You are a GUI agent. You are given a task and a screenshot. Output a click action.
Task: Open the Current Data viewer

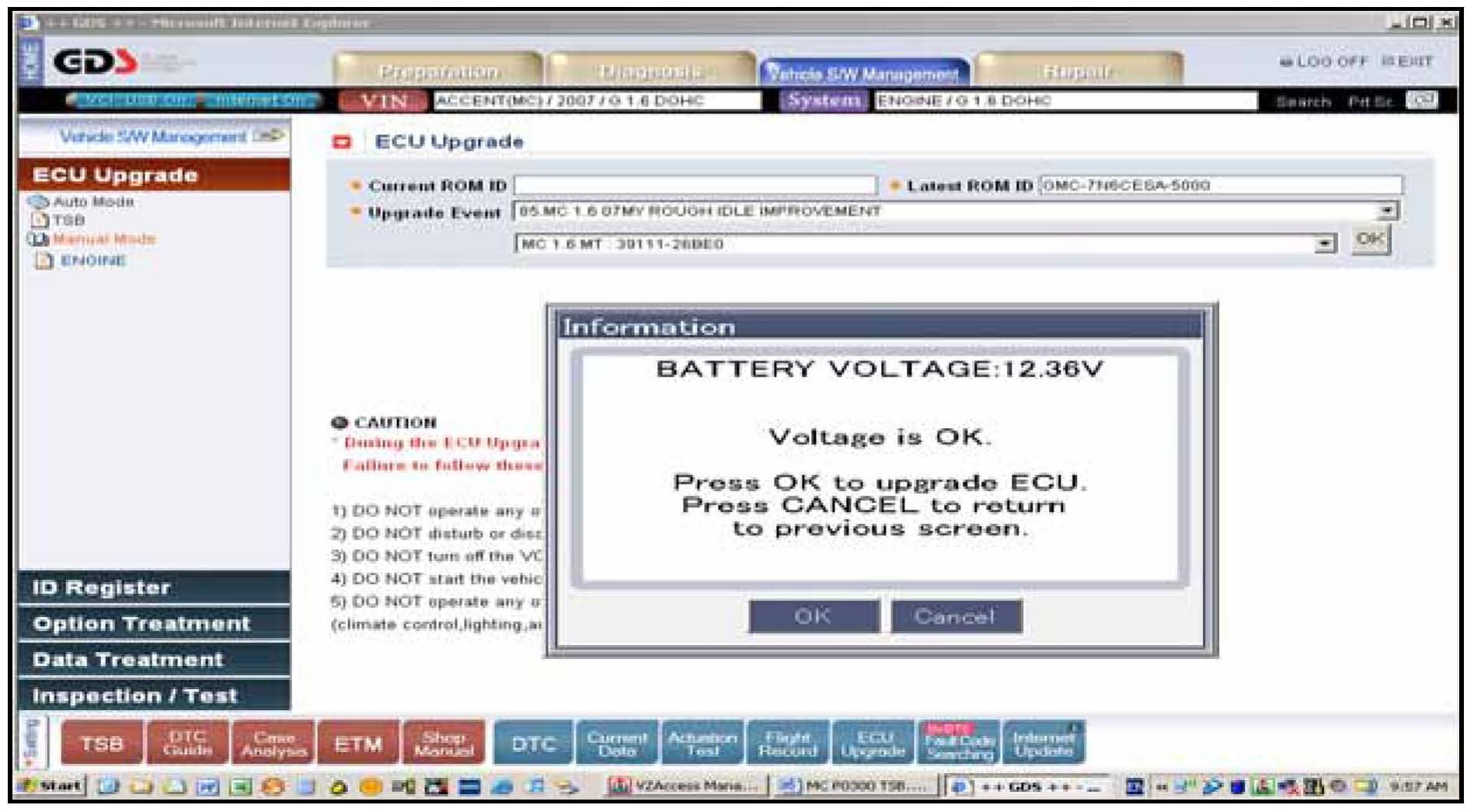(x=616, y=744)
